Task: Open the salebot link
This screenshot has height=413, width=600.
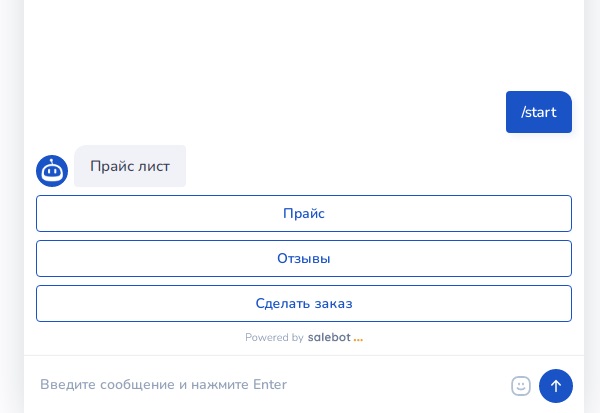Action: click(329, 338)
